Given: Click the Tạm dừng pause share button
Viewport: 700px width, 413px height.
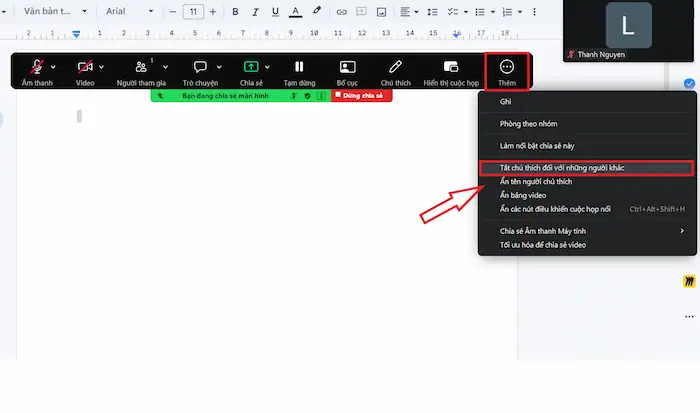Looking at the screenshot, I should 299,67.
